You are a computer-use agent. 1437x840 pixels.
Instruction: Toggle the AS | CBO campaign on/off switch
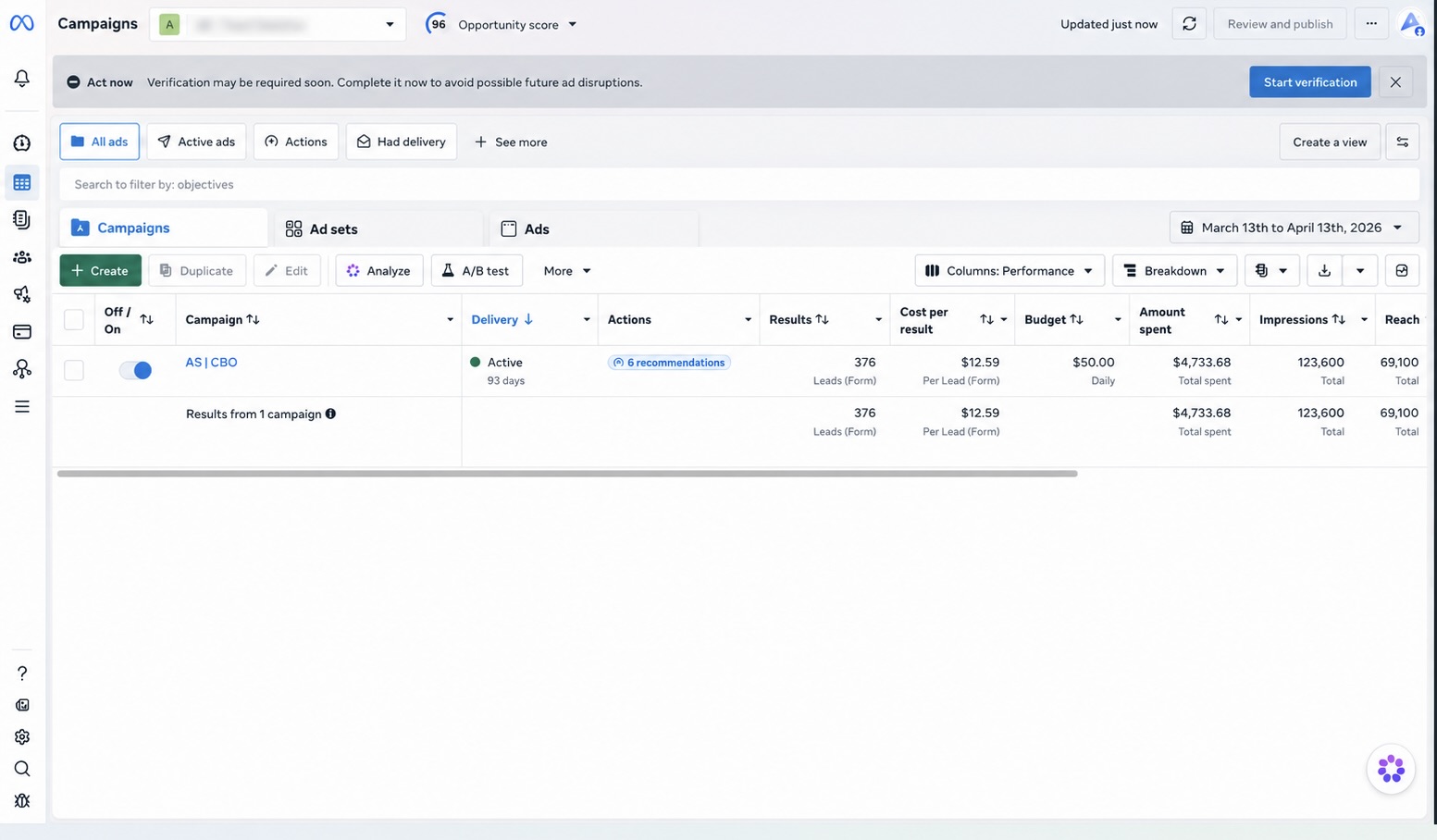coord(135,370)
